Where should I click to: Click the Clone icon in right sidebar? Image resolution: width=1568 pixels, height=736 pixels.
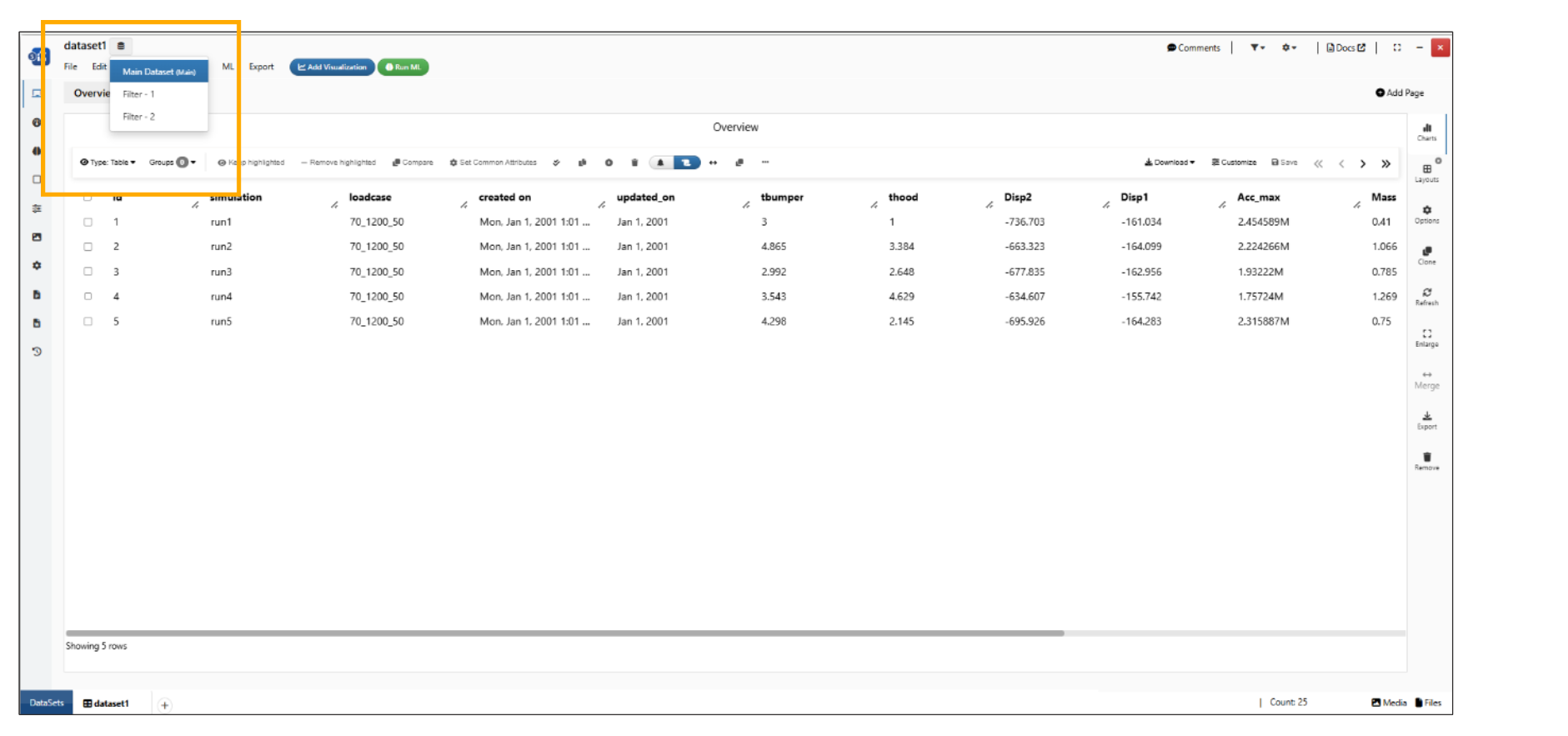(1426, 255)
